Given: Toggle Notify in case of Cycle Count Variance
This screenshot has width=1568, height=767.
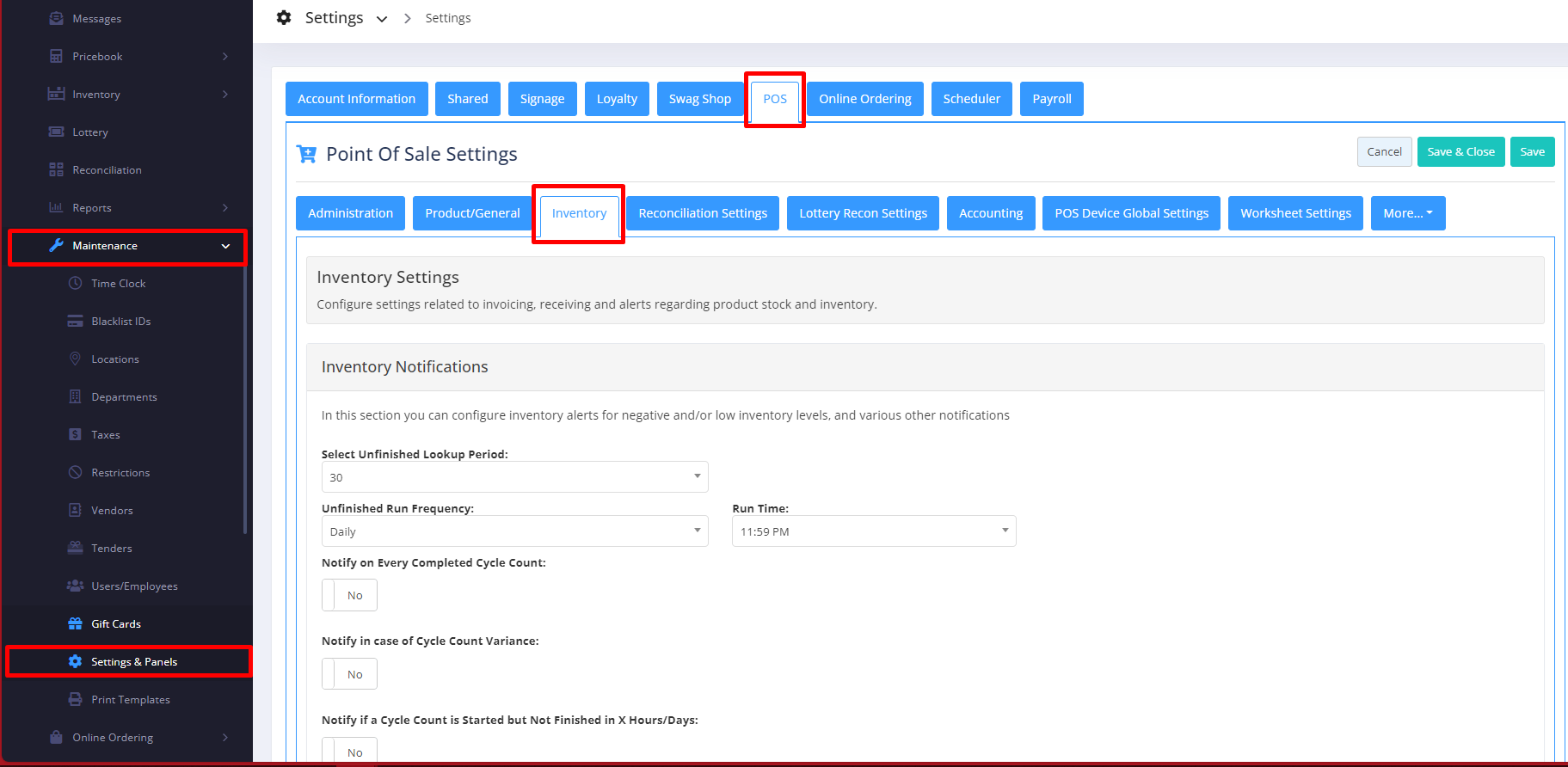Looking at the screenshot, I should coord(349,674).
